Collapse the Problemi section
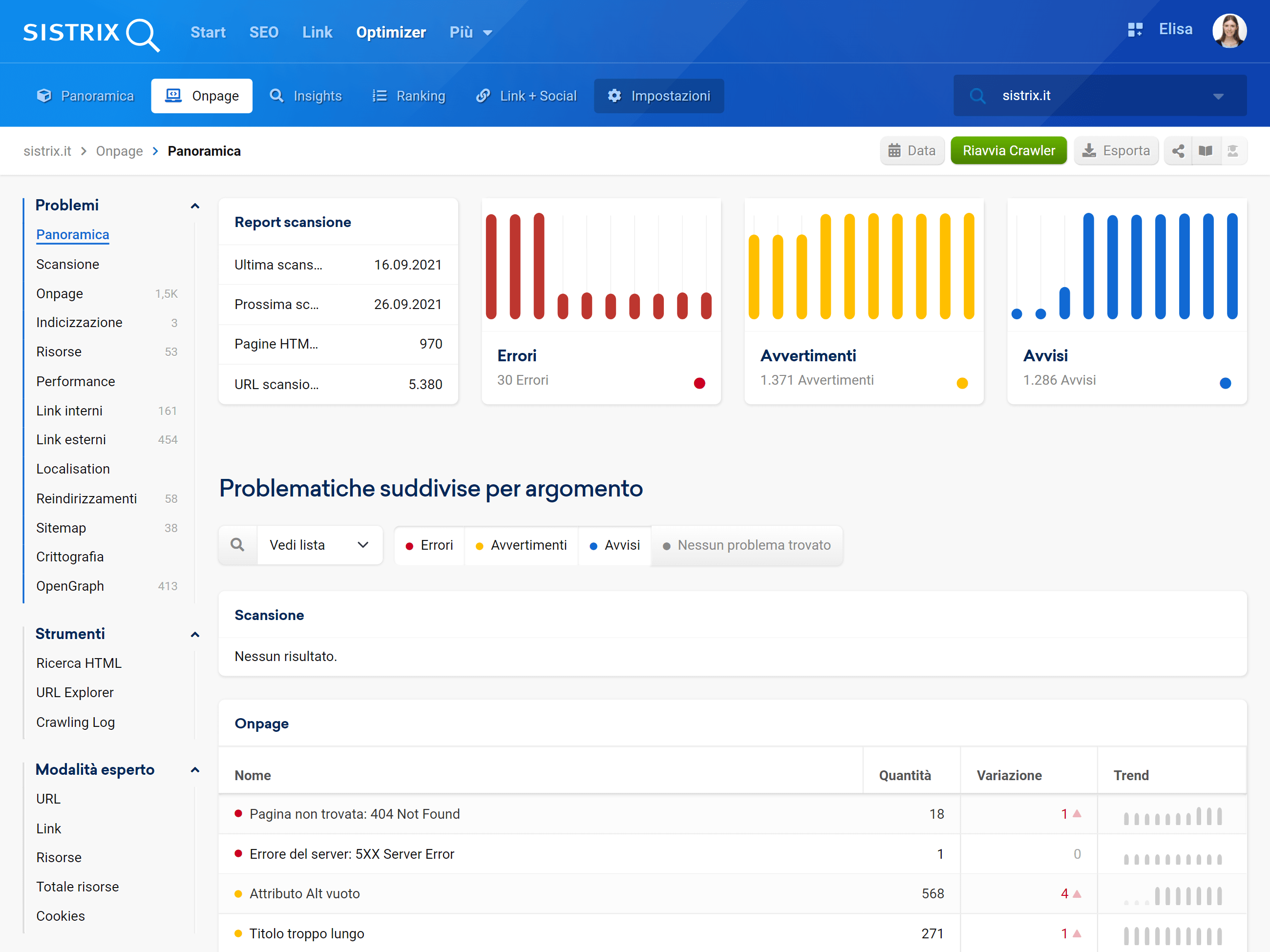This screenshot has height=952, width=1270. coord(195,206)
